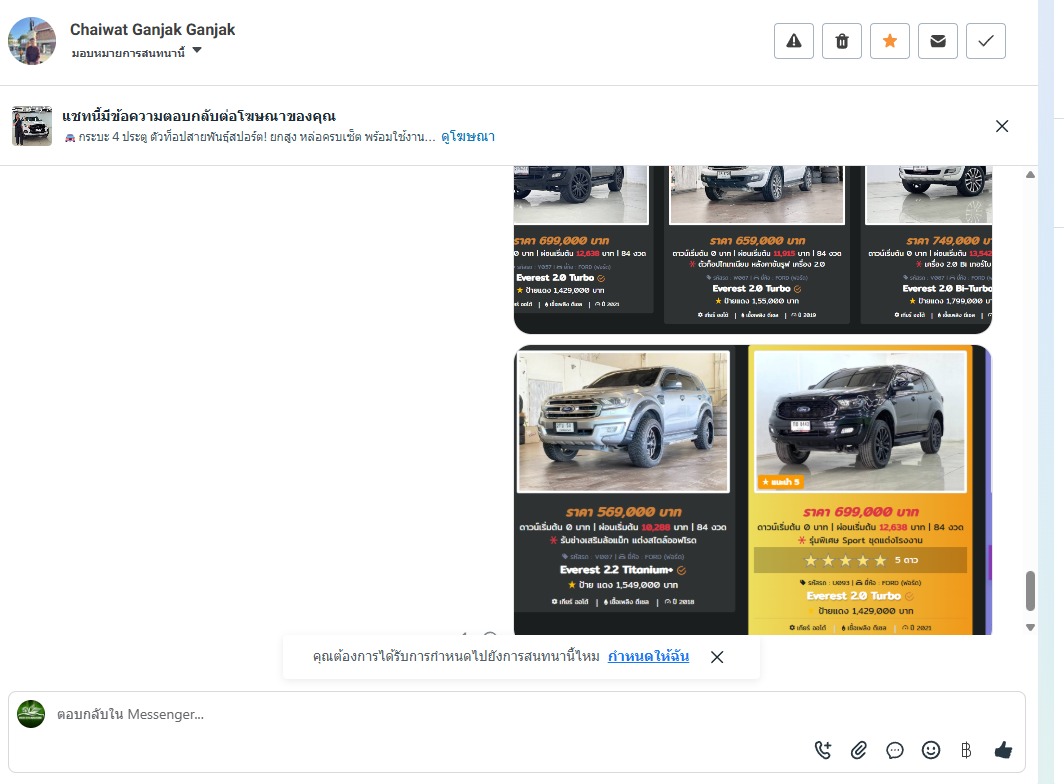Image resolution: width=1064 pixels, height=784 pixels.
Task: Click the chat scrollbar thumb
Action: coord(1030,591)
